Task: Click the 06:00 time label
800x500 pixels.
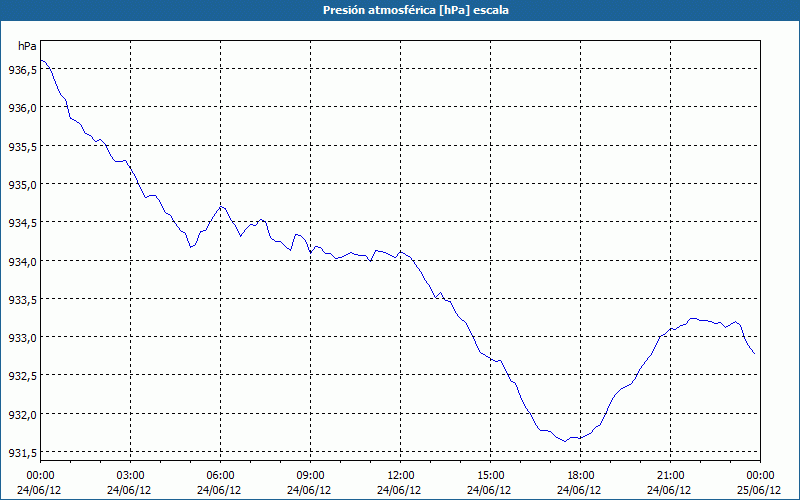Action: point(220,476)
